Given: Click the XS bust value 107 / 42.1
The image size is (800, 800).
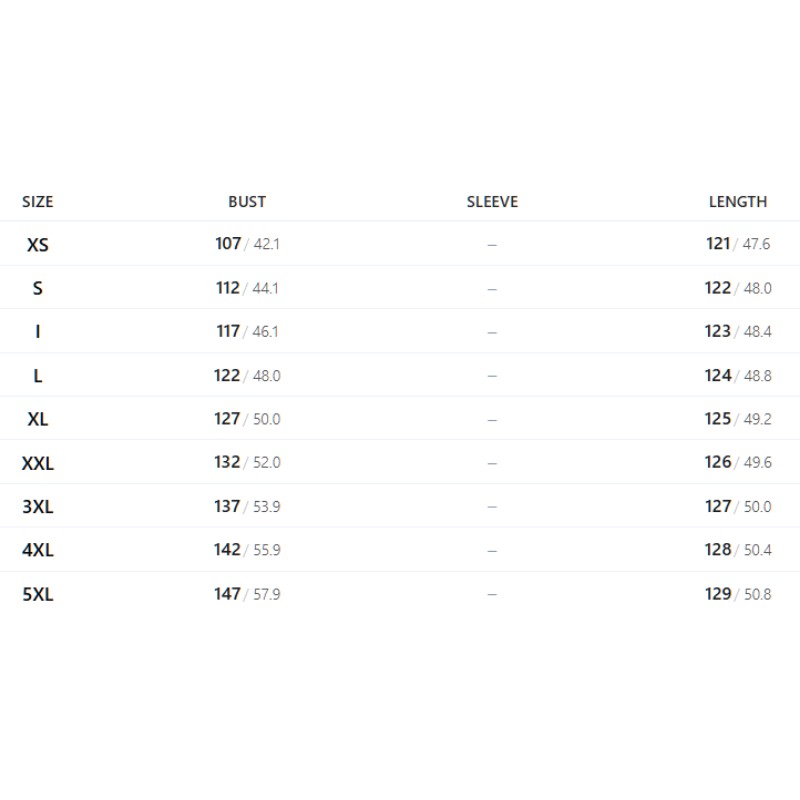Looking at the screenshot, I should click(x=247, y=244).
